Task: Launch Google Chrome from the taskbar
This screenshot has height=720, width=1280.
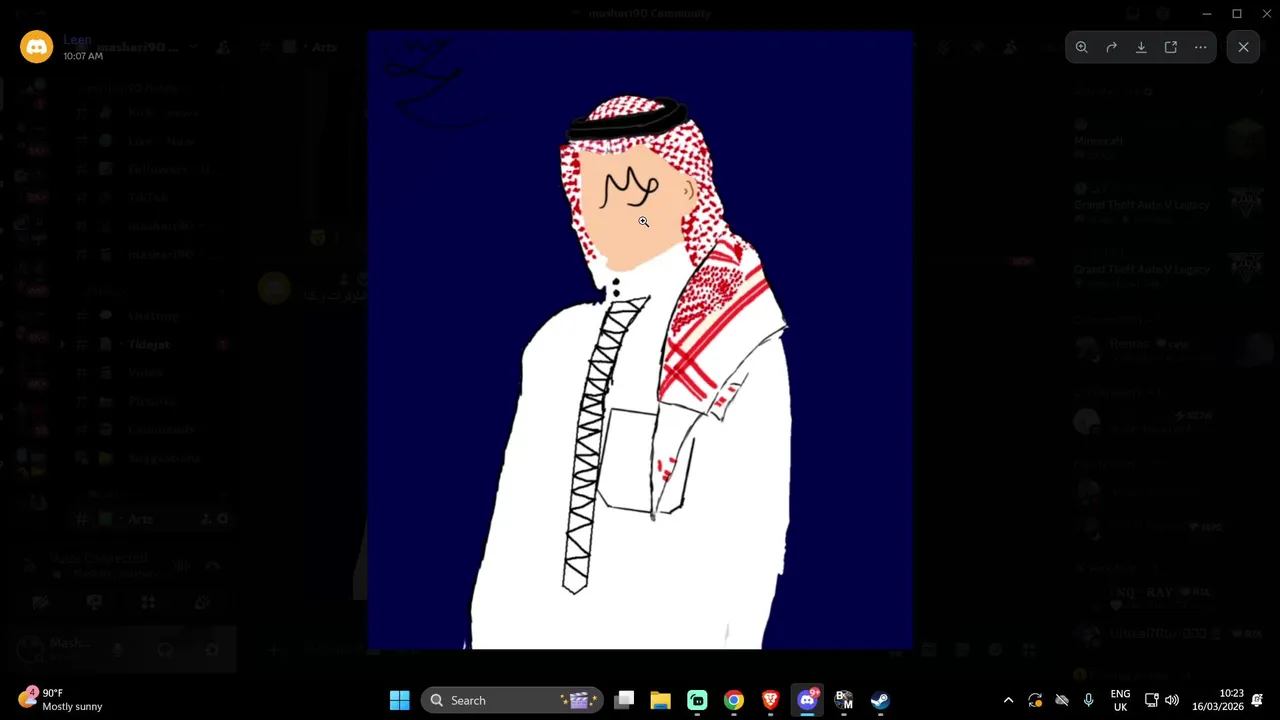Action: pos(734,700)
